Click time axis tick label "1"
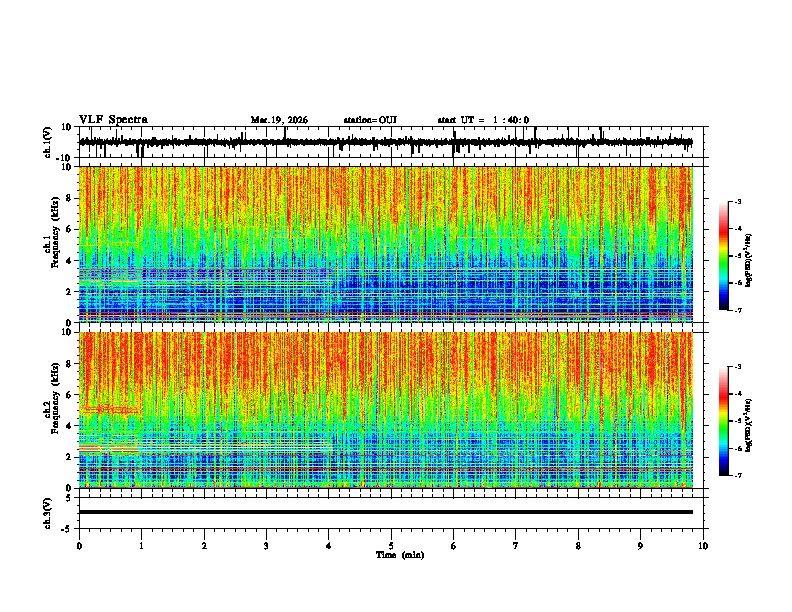Screen dimensions: 792x612 coord(141,546)
